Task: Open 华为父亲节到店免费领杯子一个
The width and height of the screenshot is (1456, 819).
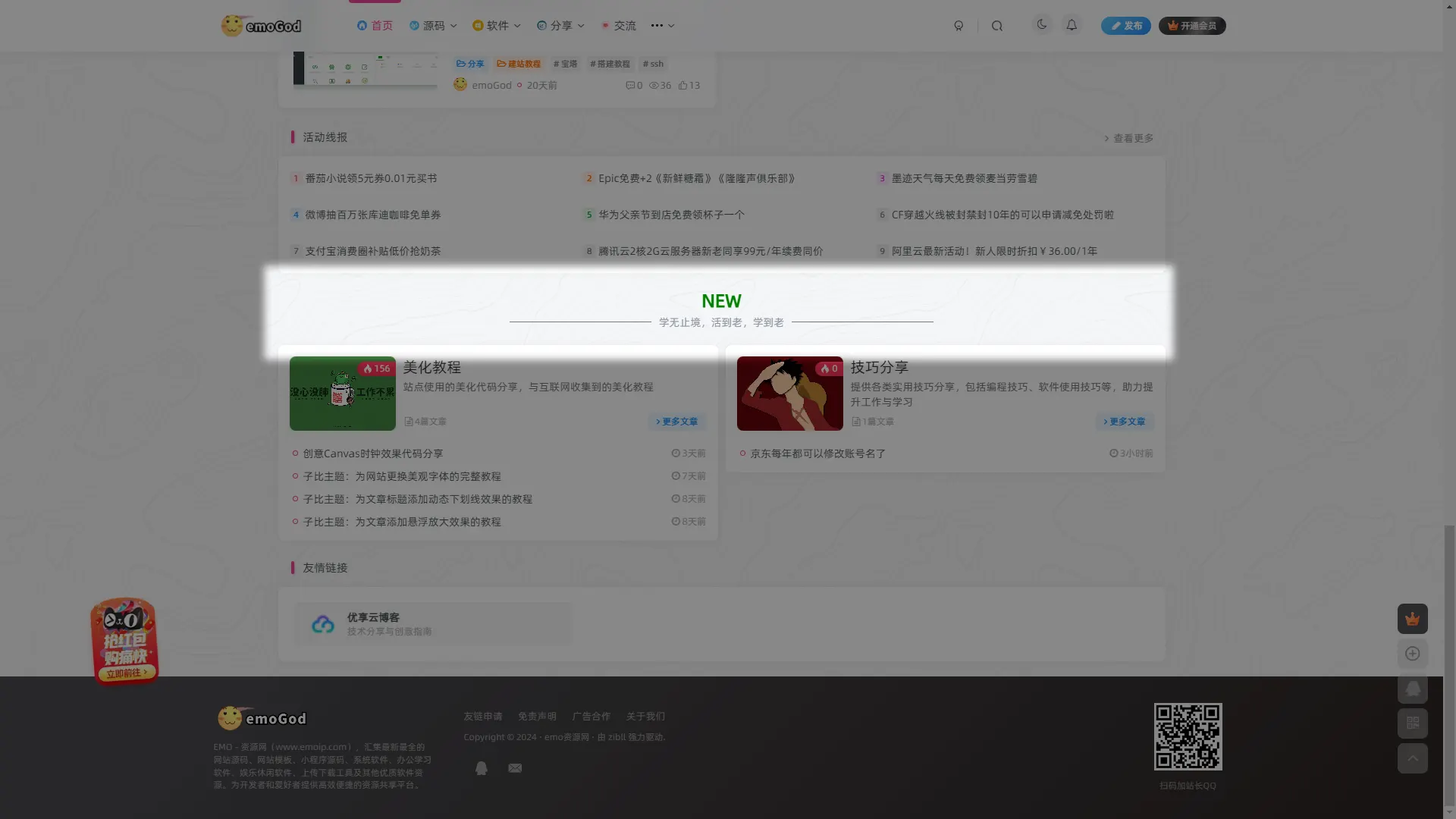Action: coord(671,215)
